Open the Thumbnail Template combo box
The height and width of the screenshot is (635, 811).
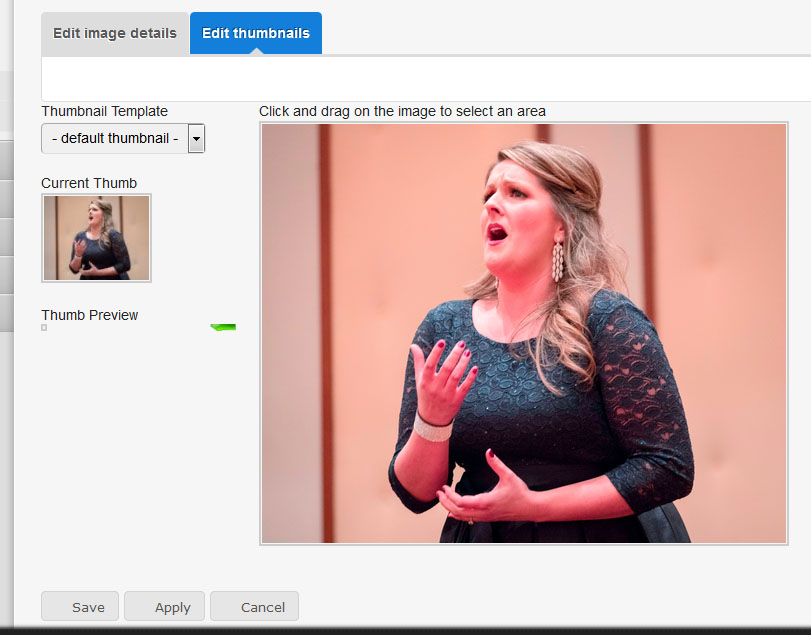click(114, 138)
